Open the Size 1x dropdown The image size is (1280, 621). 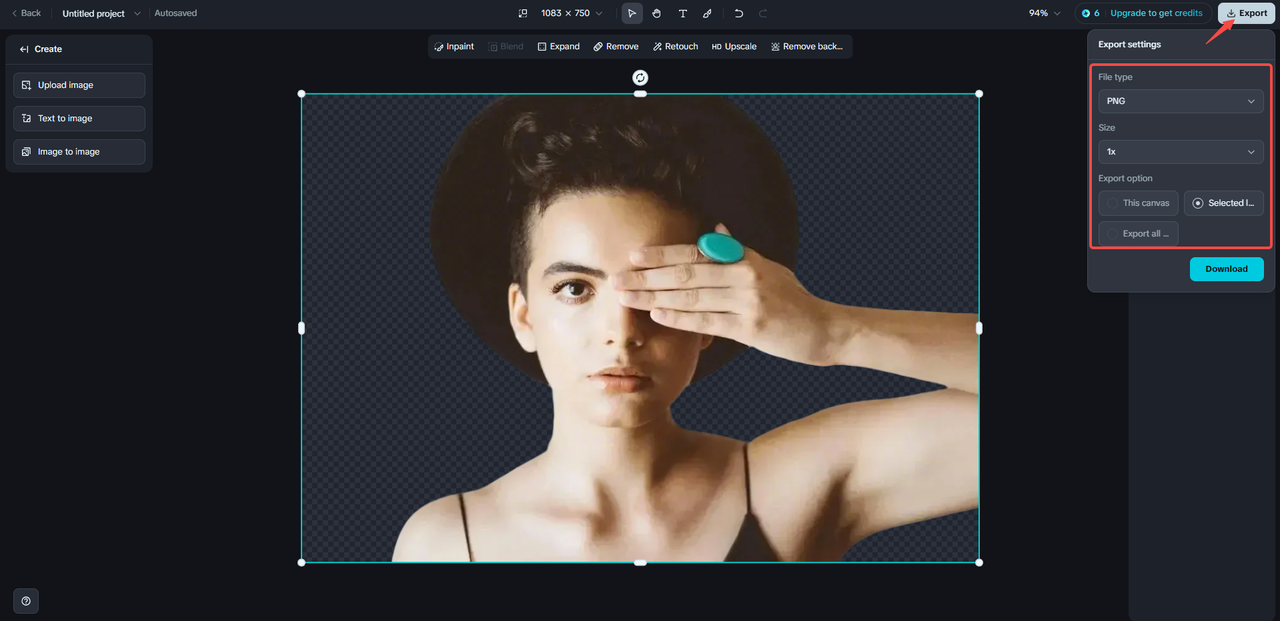(1180, 152)
